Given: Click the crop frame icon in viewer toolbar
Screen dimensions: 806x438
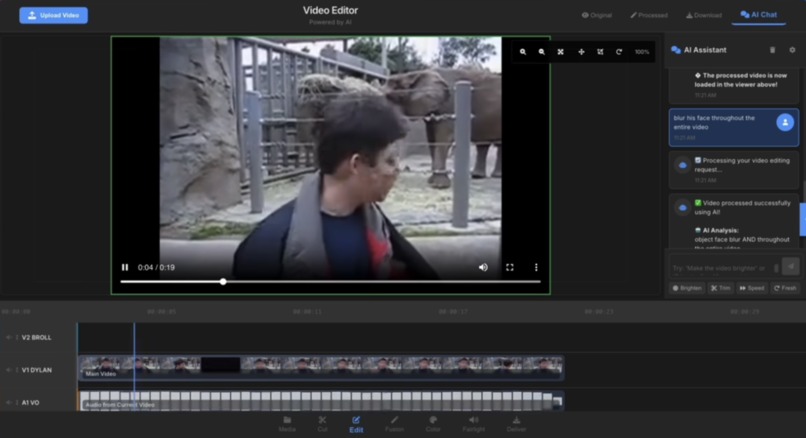Looking at the screenshot, I should (x=600, y=52).
